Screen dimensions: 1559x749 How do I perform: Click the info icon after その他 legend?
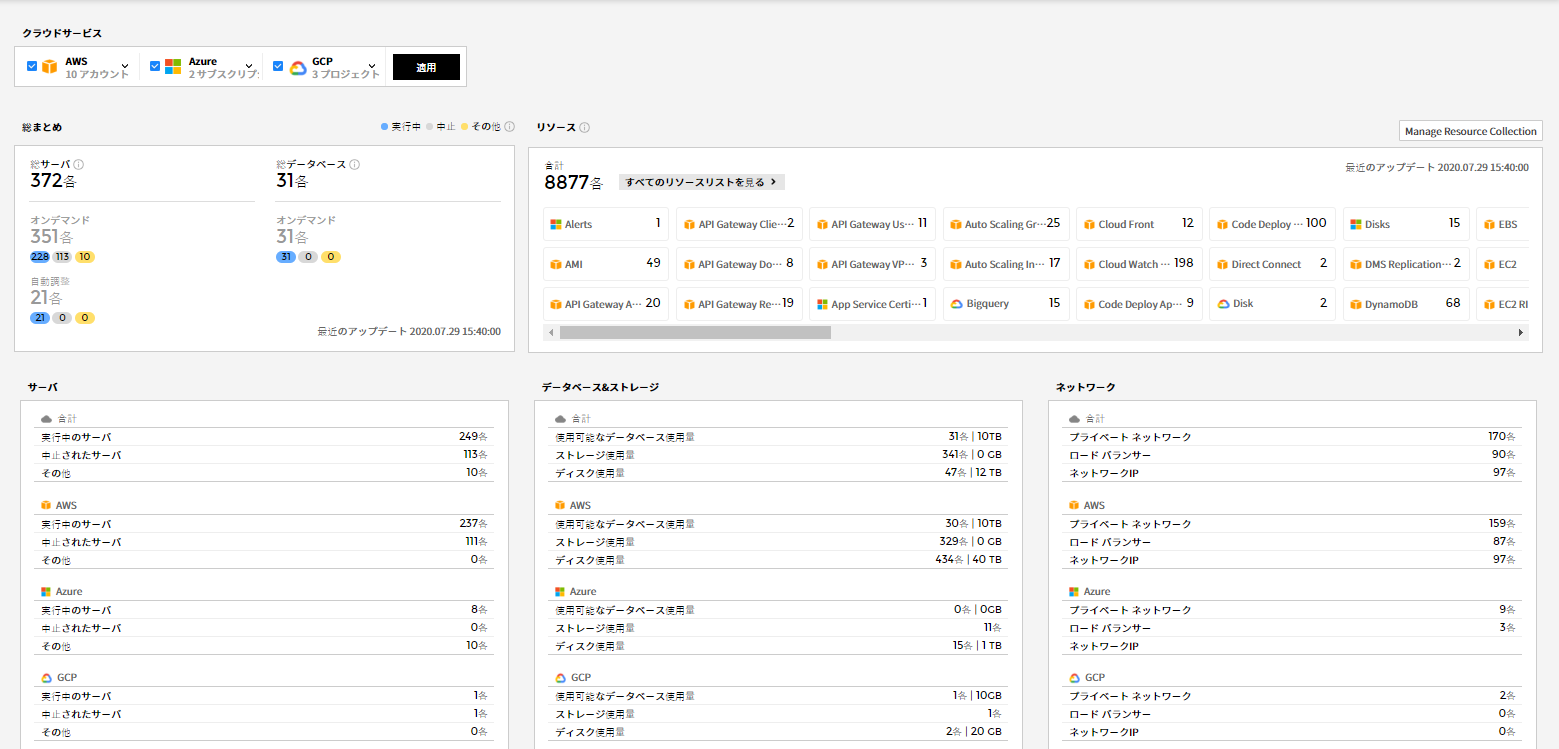tap(509, 127)
